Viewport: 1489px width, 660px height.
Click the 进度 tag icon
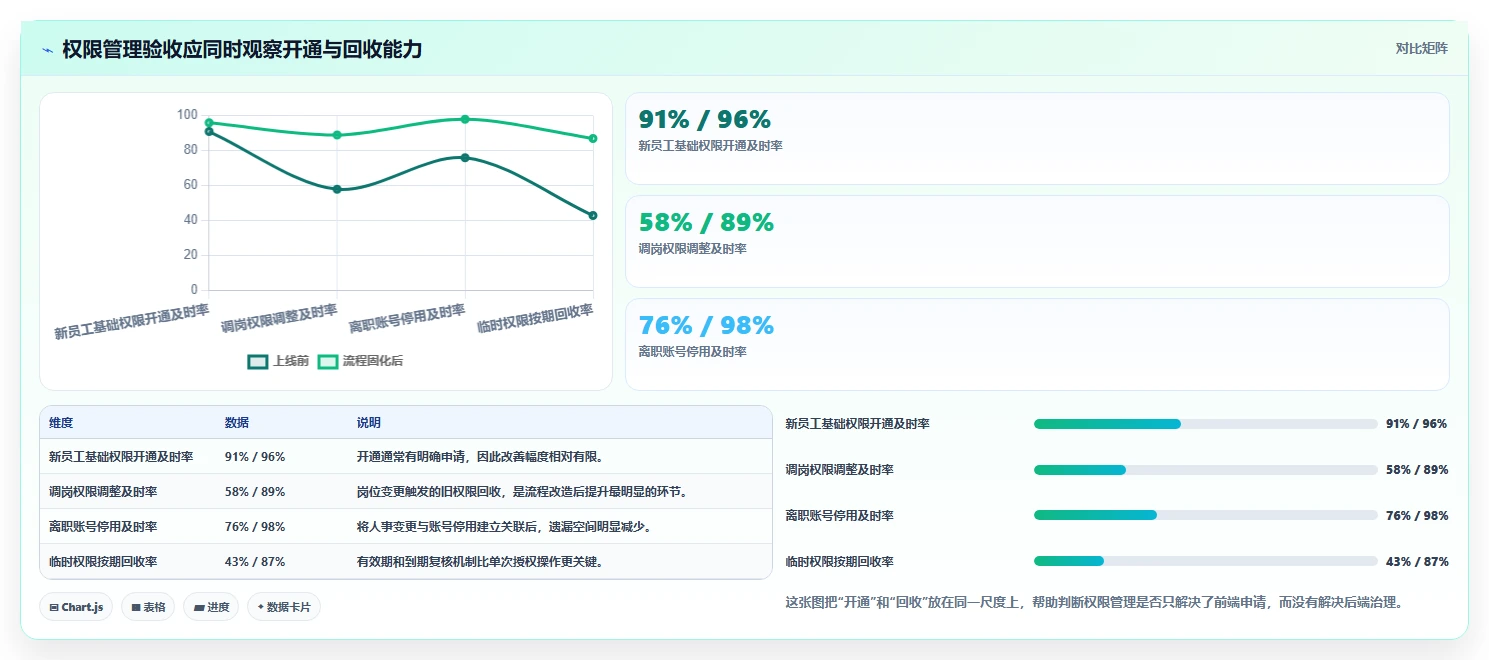click(198, 607)
